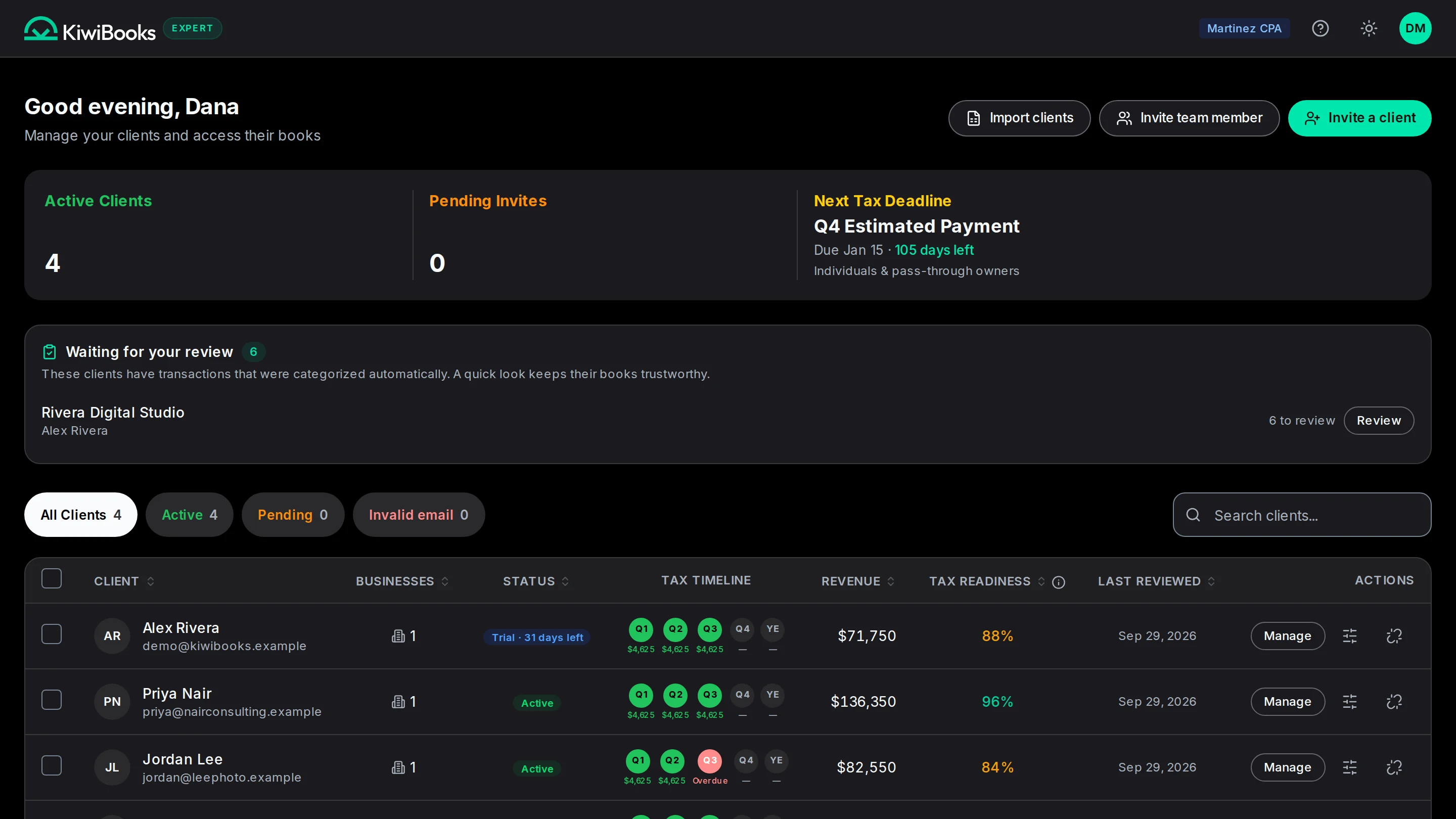Check the Jordan Lee row checkbox
Screen dimensions: 1456x819
[52, 765]
